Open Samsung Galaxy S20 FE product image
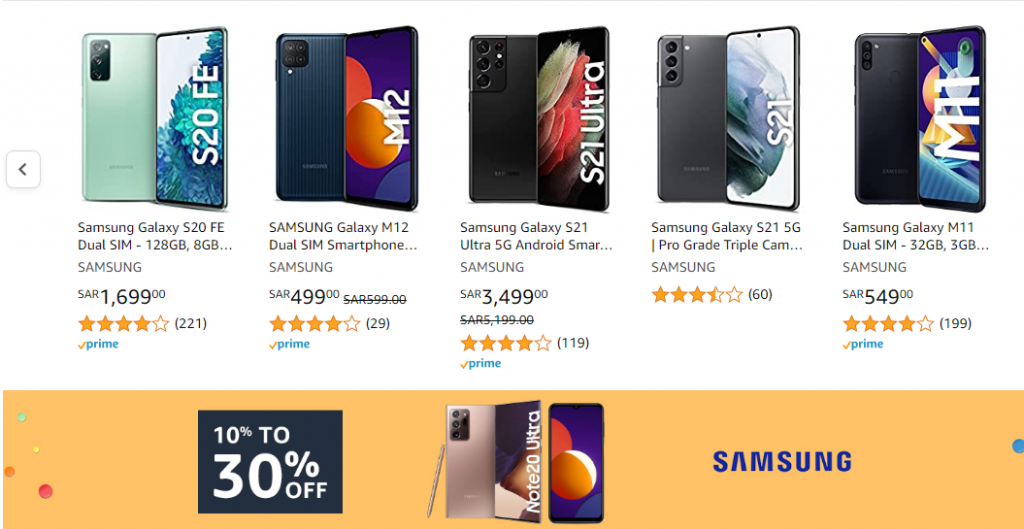 (x=155, y=118)
